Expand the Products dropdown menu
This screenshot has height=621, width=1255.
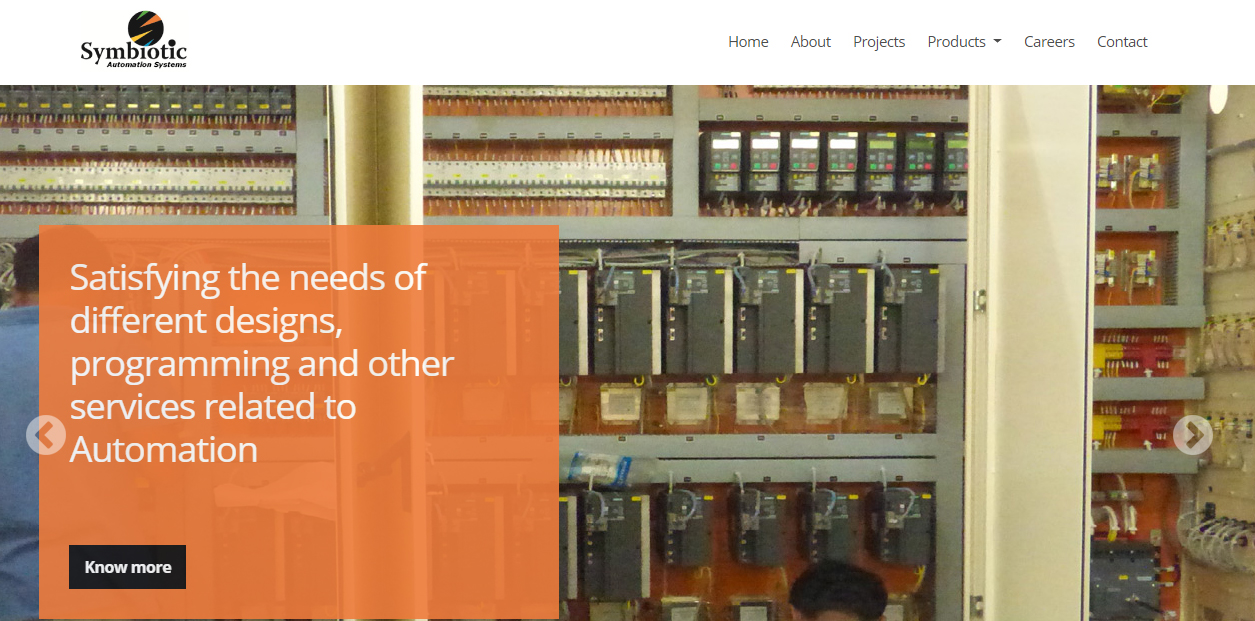click(x=964, y=42)
